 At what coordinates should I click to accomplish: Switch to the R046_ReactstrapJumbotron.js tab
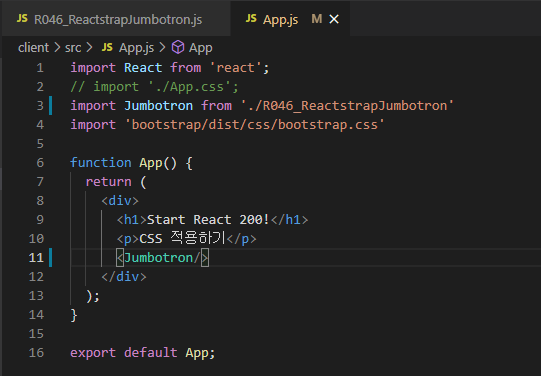[116, 19]
